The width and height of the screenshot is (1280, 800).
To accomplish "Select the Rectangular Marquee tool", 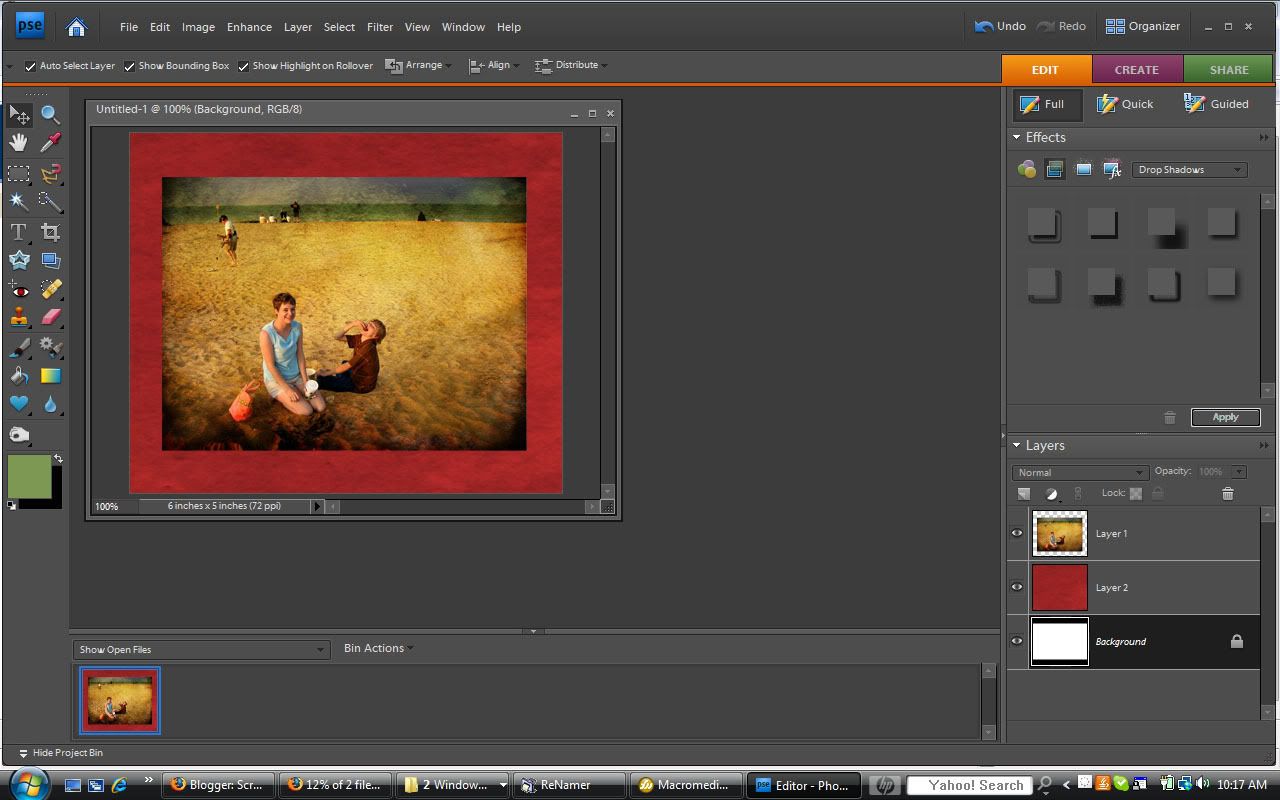I will click(19, 173).
